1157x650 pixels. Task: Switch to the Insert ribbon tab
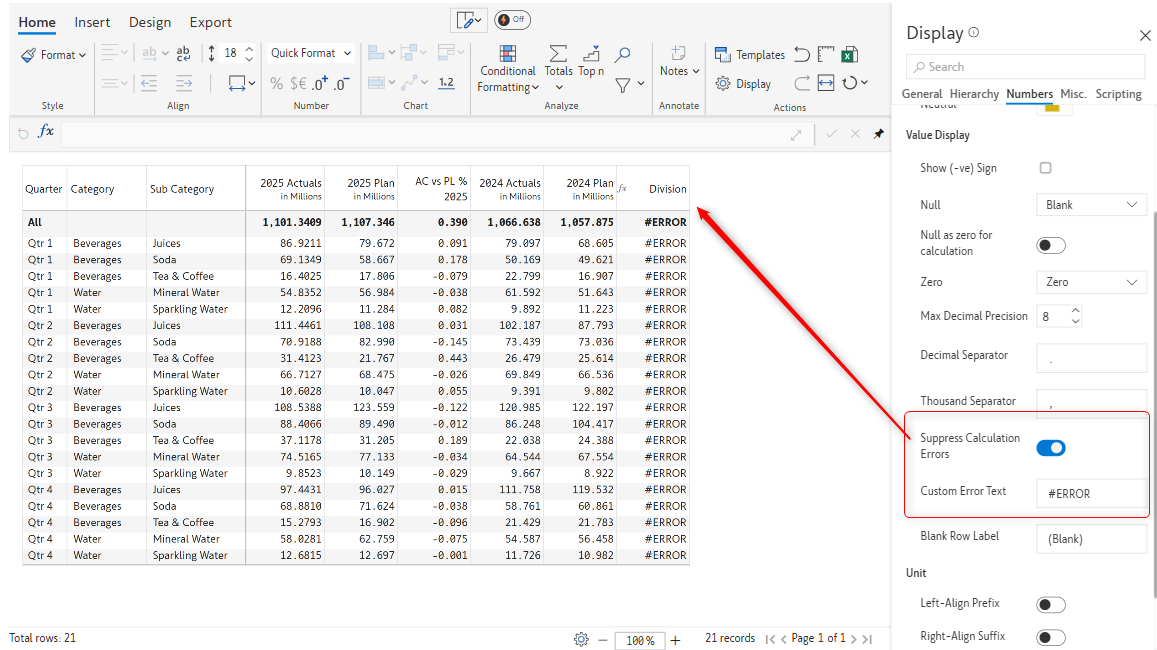tap(92, 22)
